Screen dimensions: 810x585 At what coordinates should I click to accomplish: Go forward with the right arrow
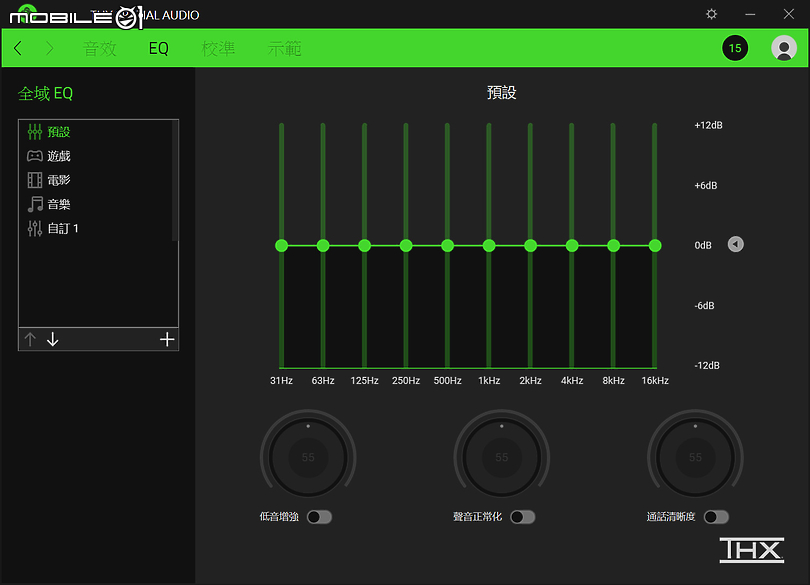click(x=50, y=49)
